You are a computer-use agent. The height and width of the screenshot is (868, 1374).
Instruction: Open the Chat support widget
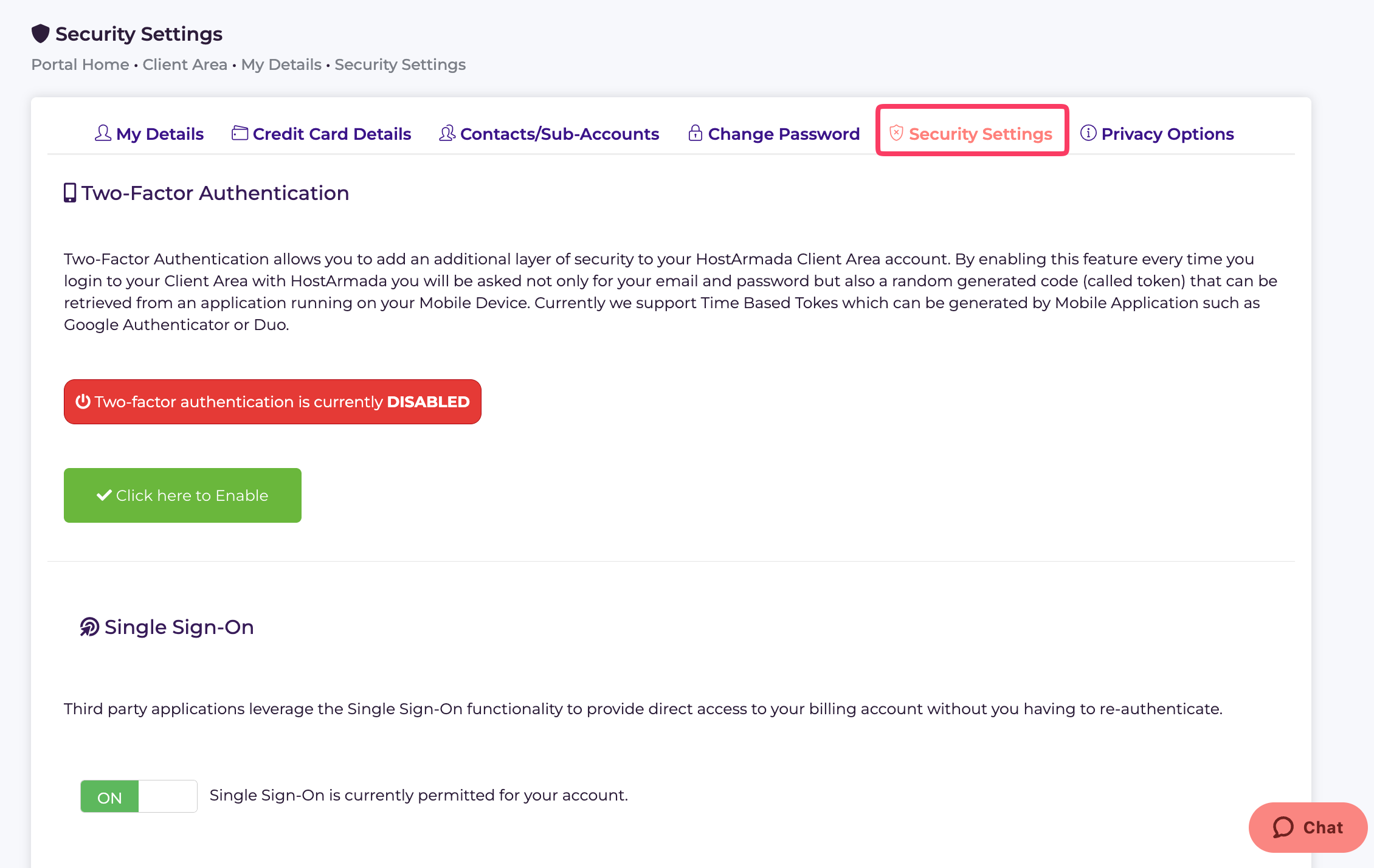click(1308, 827)
